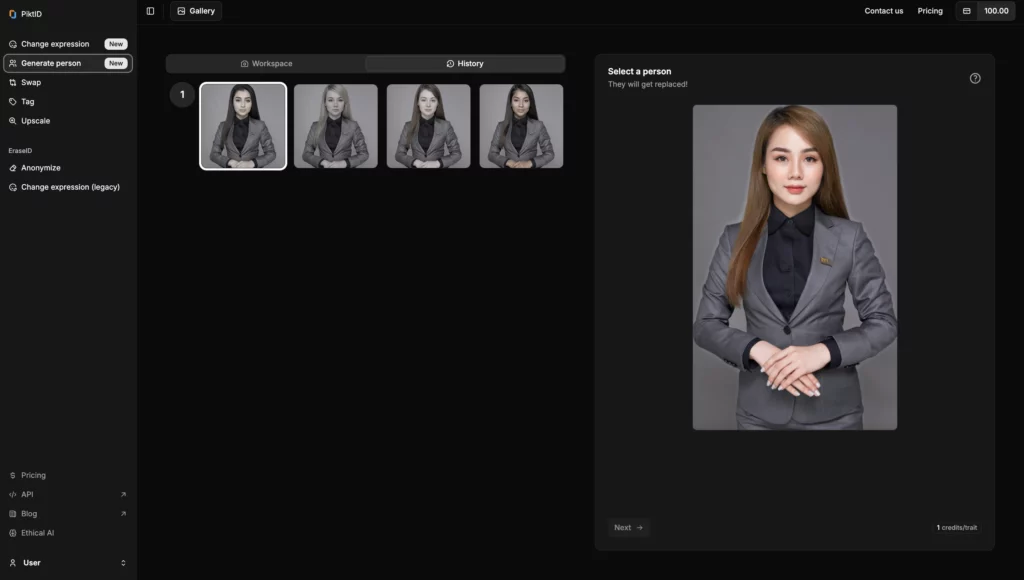Open the Contact us link
Screen dimensions: 1024x580
884,10
